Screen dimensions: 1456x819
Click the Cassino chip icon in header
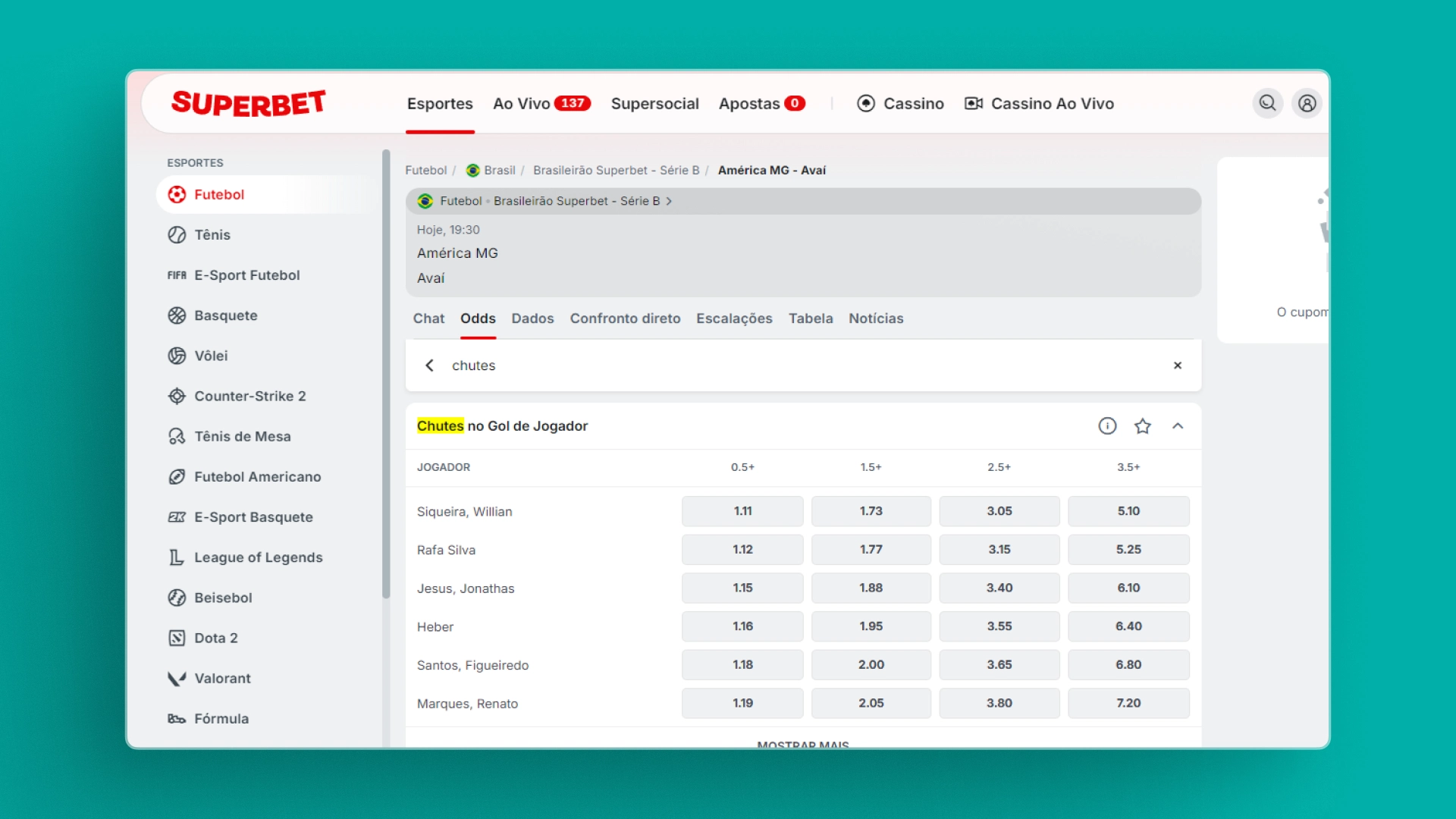tap(866, 104)
